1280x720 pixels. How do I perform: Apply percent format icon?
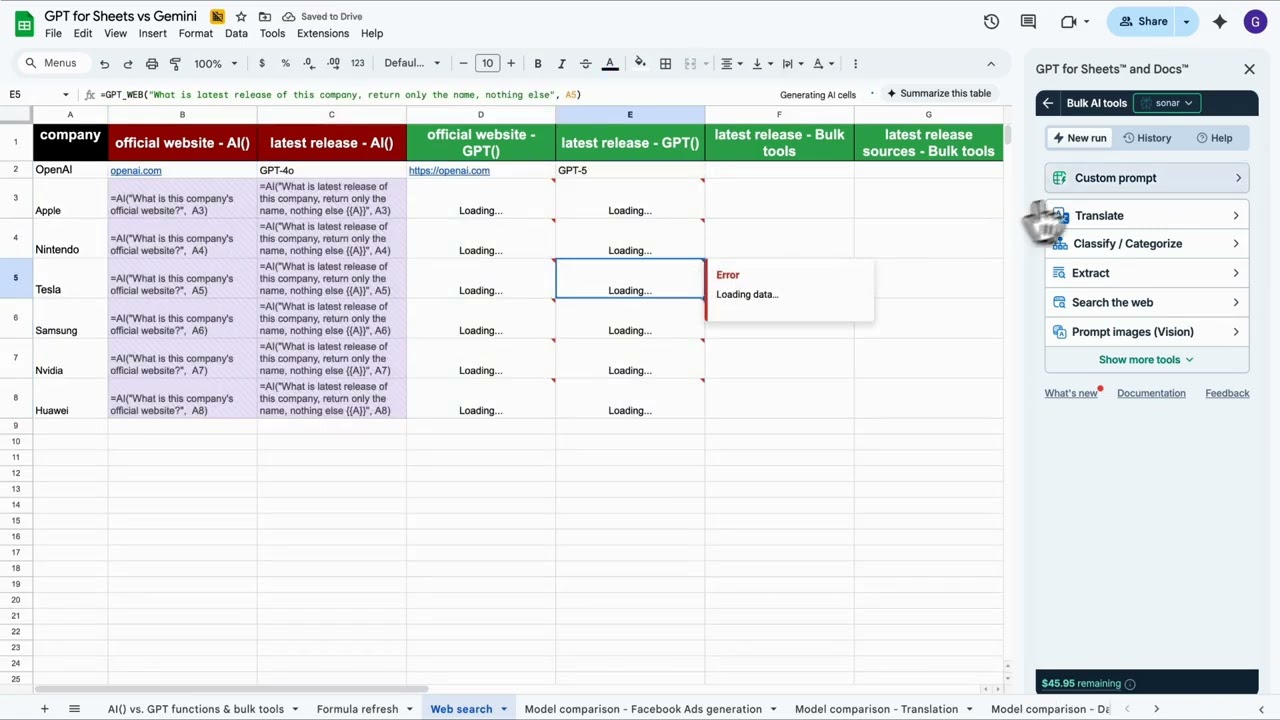pos(285,64)
